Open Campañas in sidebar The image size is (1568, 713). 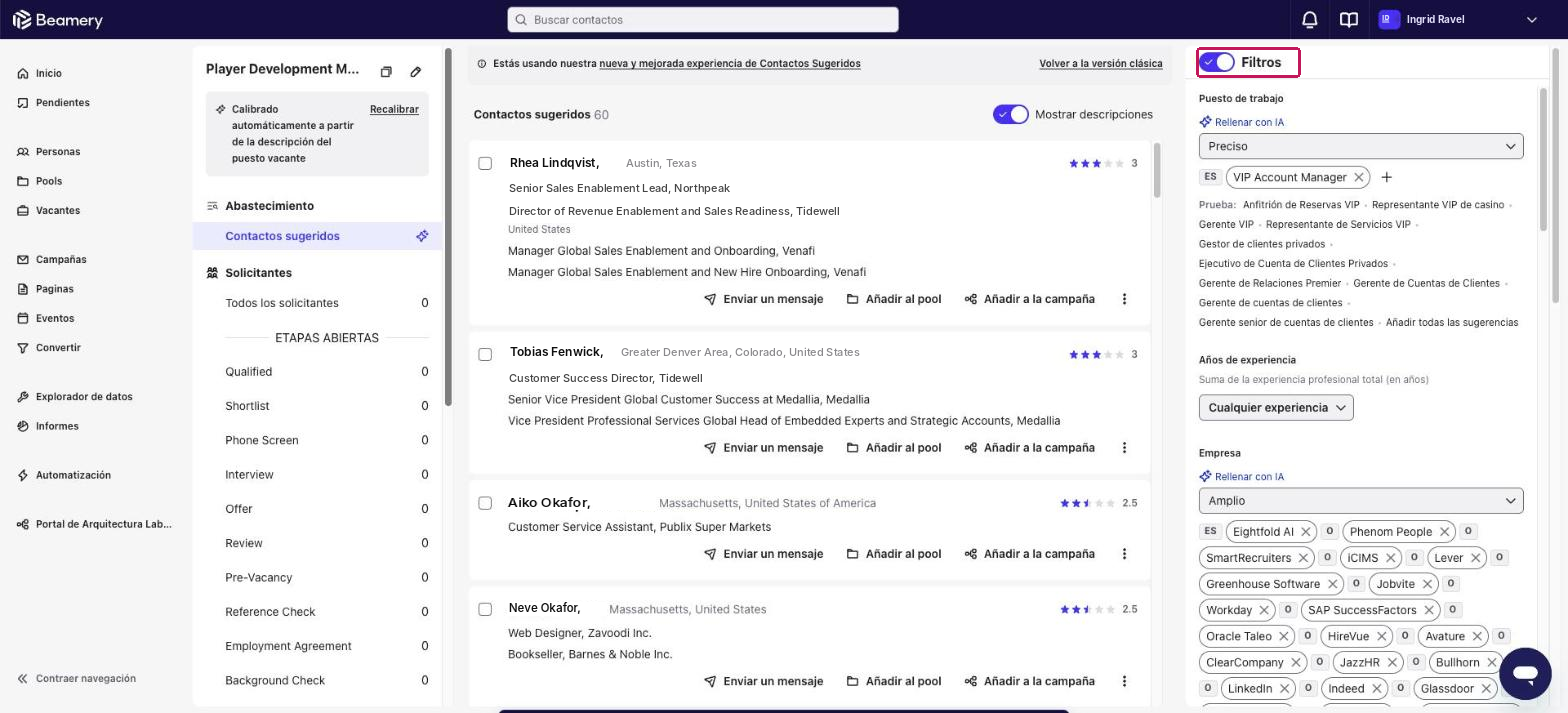[51, 260]
